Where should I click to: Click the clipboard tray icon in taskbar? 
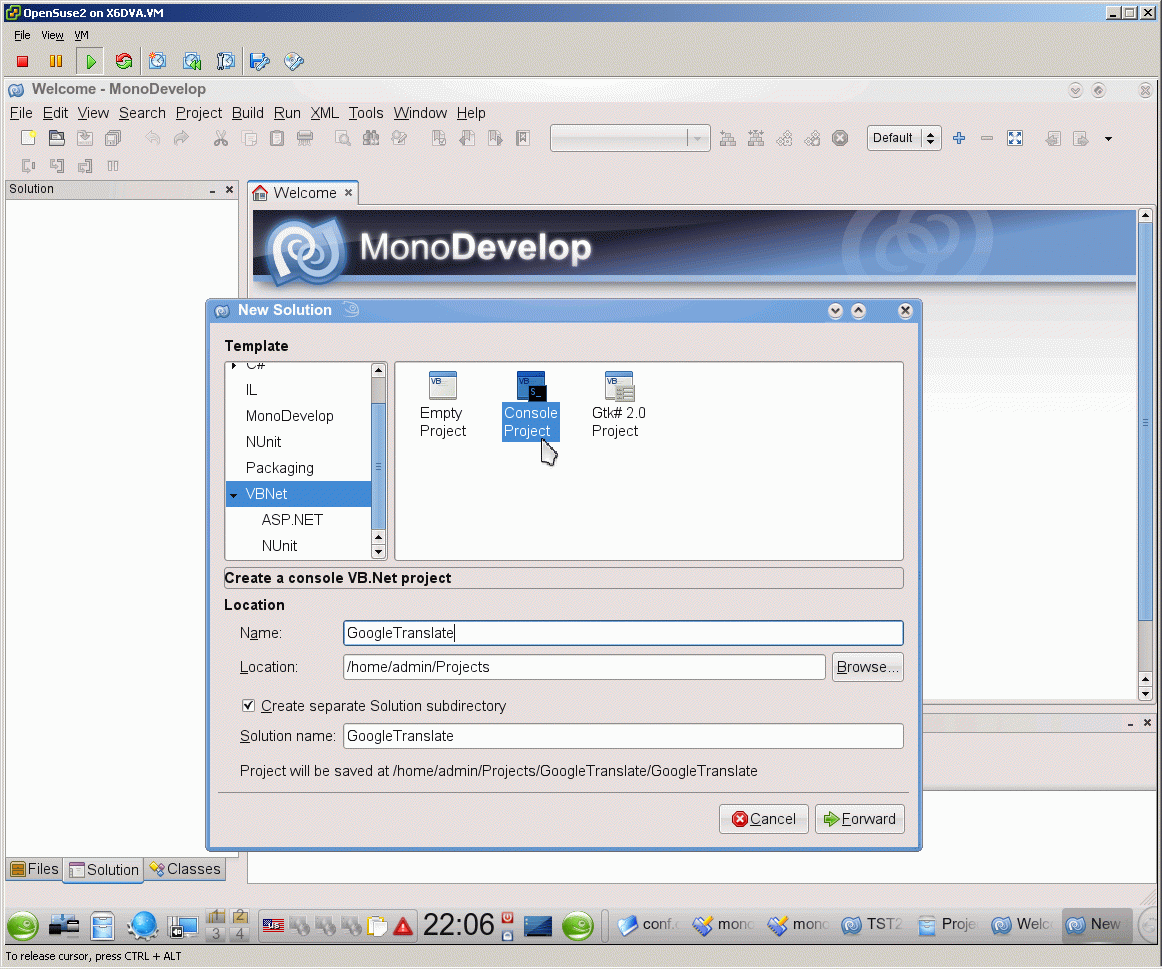377,926
